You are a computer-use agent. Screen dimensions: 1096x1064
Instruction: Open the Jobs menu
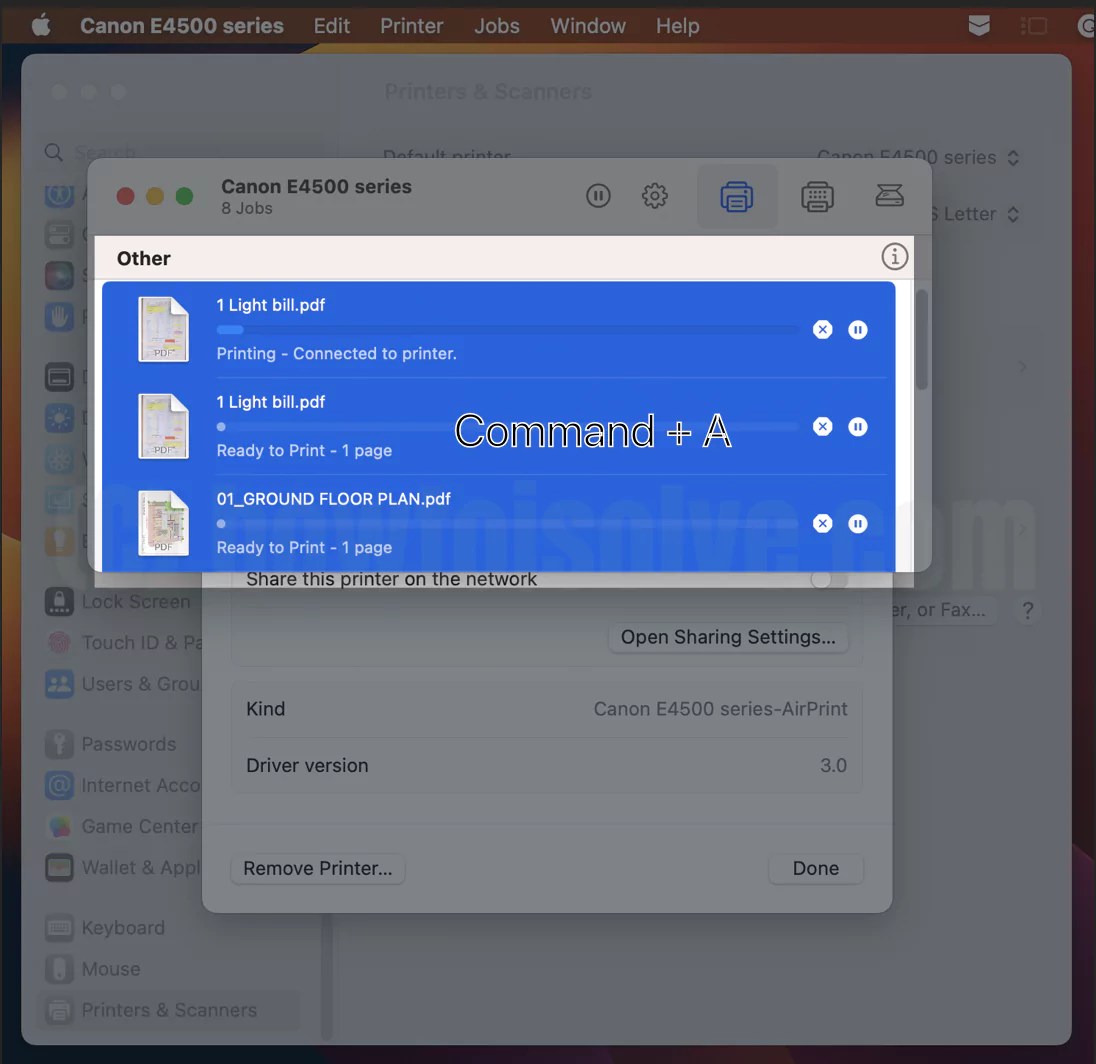(497, 26)
